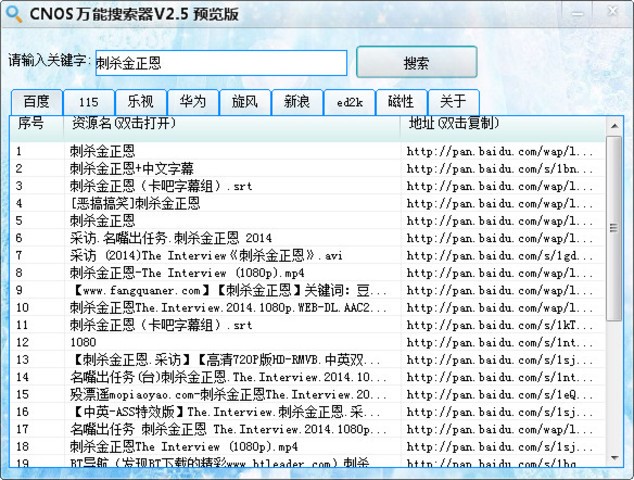Click row 2 address ending s/1bn...
This screenshot has width=634, height=480.
click(x=499, y=169)
